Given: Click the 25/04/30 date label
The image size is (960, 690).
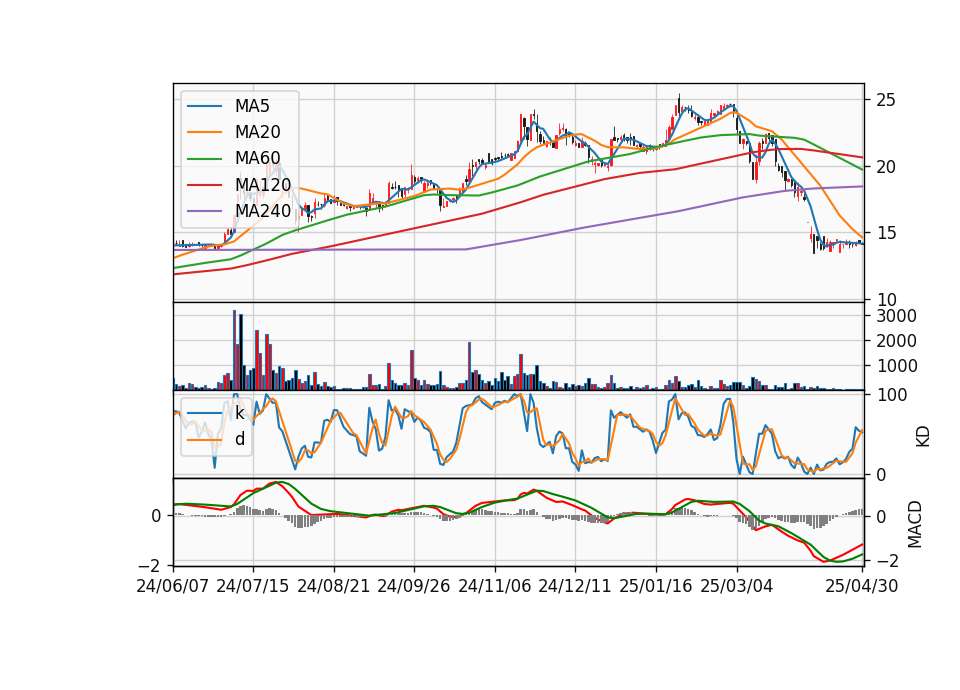Looking at the screenshot, I should (862, 587).
